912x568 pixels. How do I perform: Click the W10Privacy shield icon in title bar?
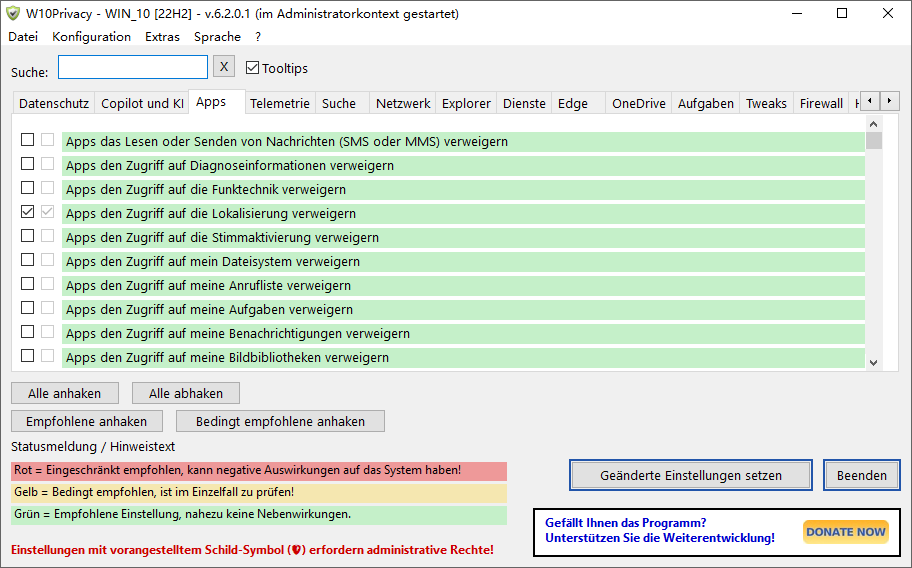(x=13, y=13)
